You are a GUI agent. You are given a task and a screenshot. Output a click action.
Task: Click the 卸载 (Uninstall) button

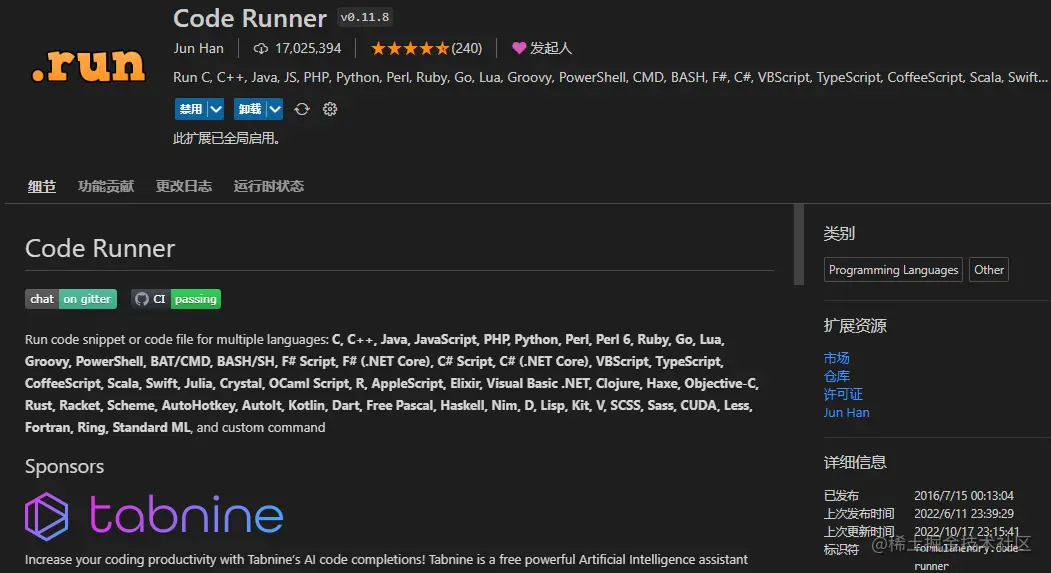(249, 109)
